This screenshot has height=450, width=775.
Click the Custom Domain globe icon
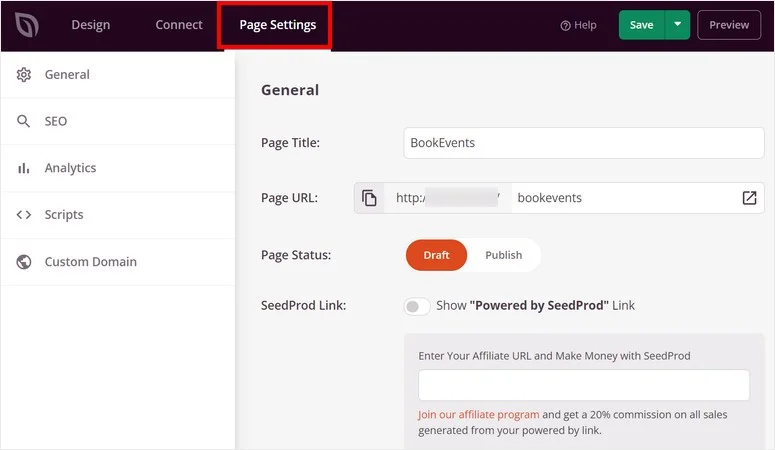click(x=24, y=262)
